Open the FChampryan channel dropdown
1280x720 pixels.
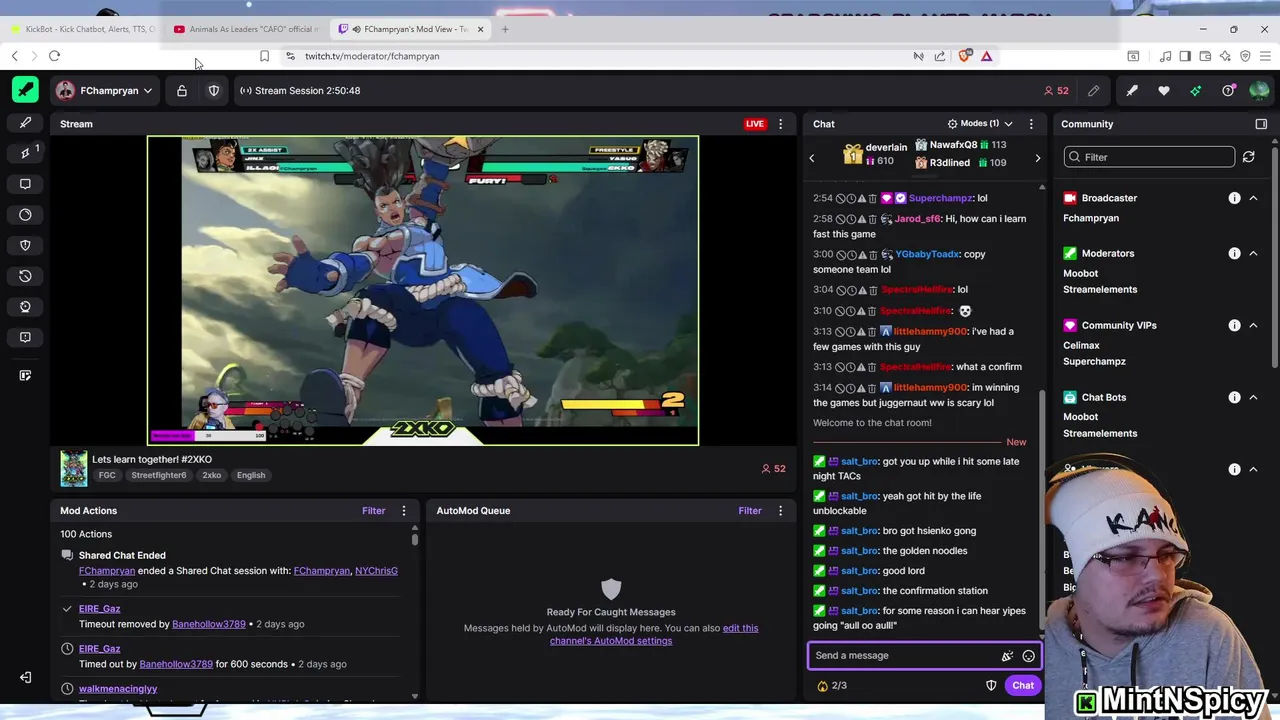click(x=104, y=90)
